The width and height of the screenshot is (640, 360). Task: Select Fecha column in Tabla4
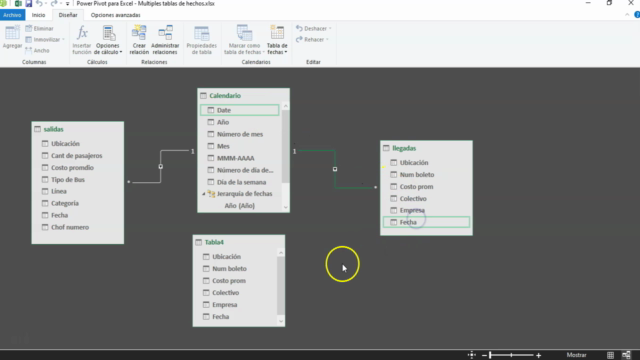pyautogui.click(x=220, y=317)
